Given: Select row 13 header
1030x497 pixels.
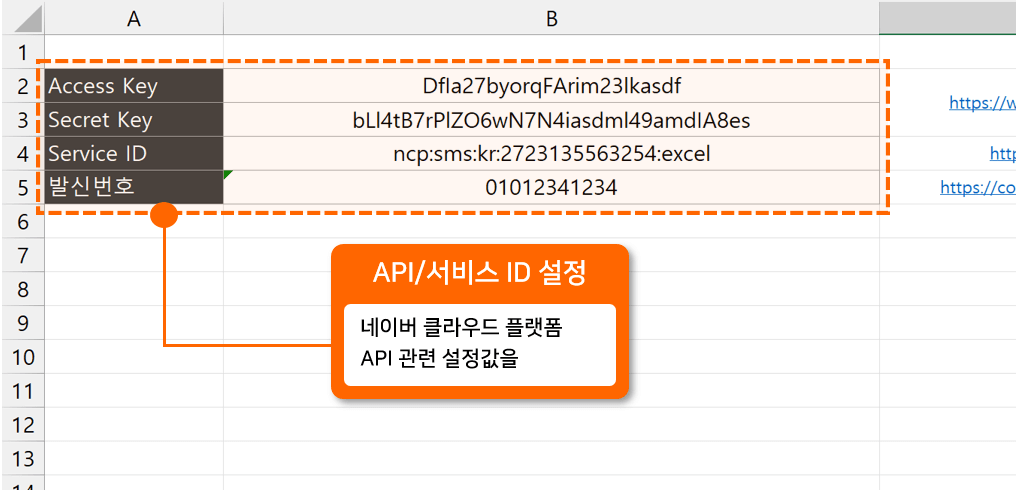Looking at the screenshot, I should pos(23,459).
